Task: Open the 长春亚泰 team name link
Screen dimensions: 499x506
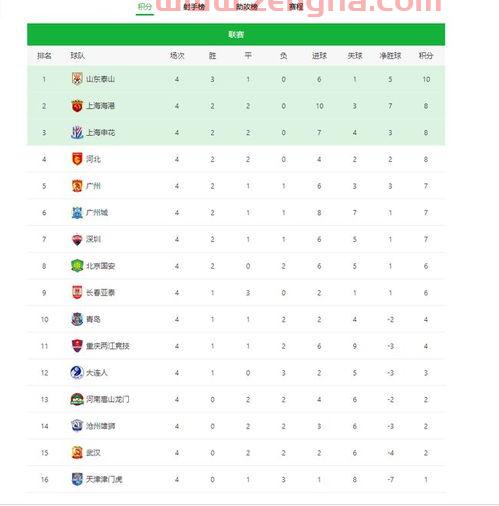Action: [x=100, y=293]
